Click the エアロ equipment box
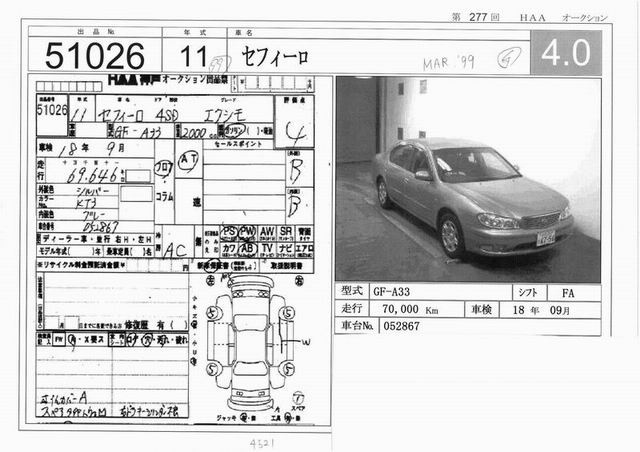The image size is (640, 452). 304,249
